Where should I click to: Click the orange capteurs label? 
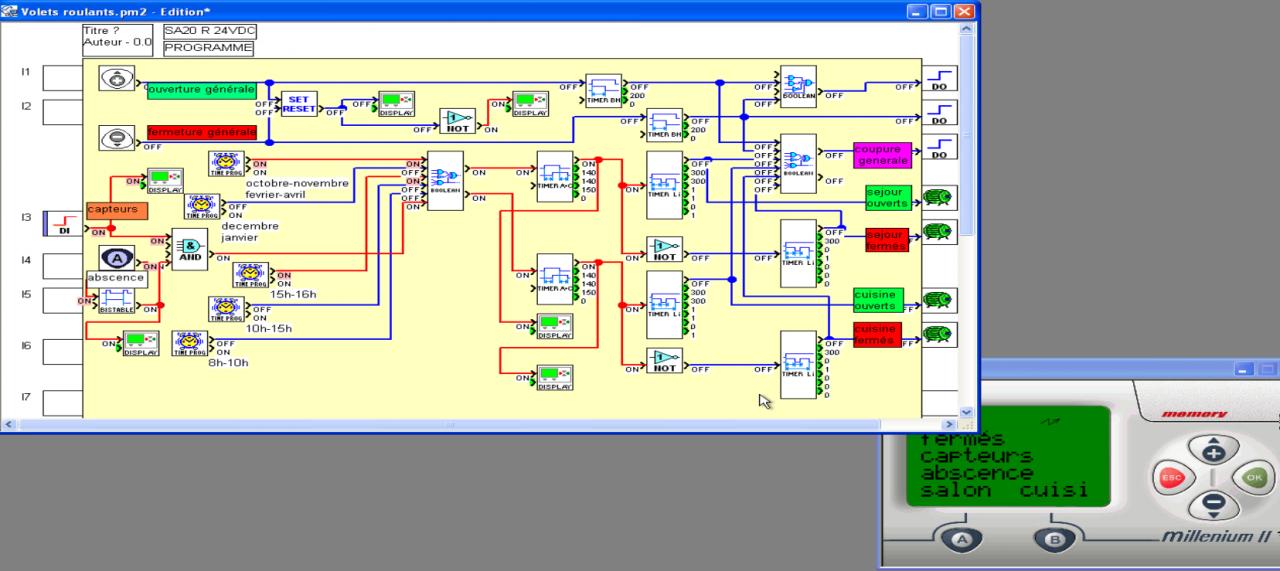pos(117,210)
